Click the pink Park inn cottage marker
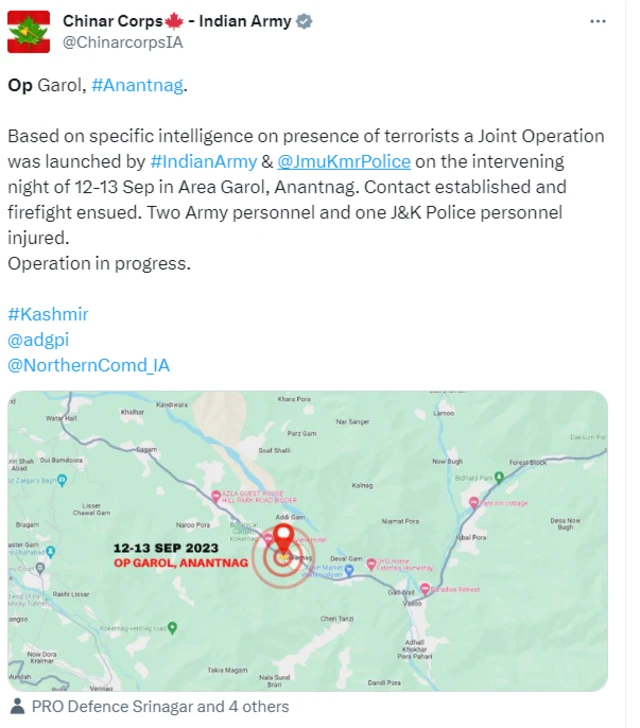This screenshot has height=728, width=640. tap(474, 503)
